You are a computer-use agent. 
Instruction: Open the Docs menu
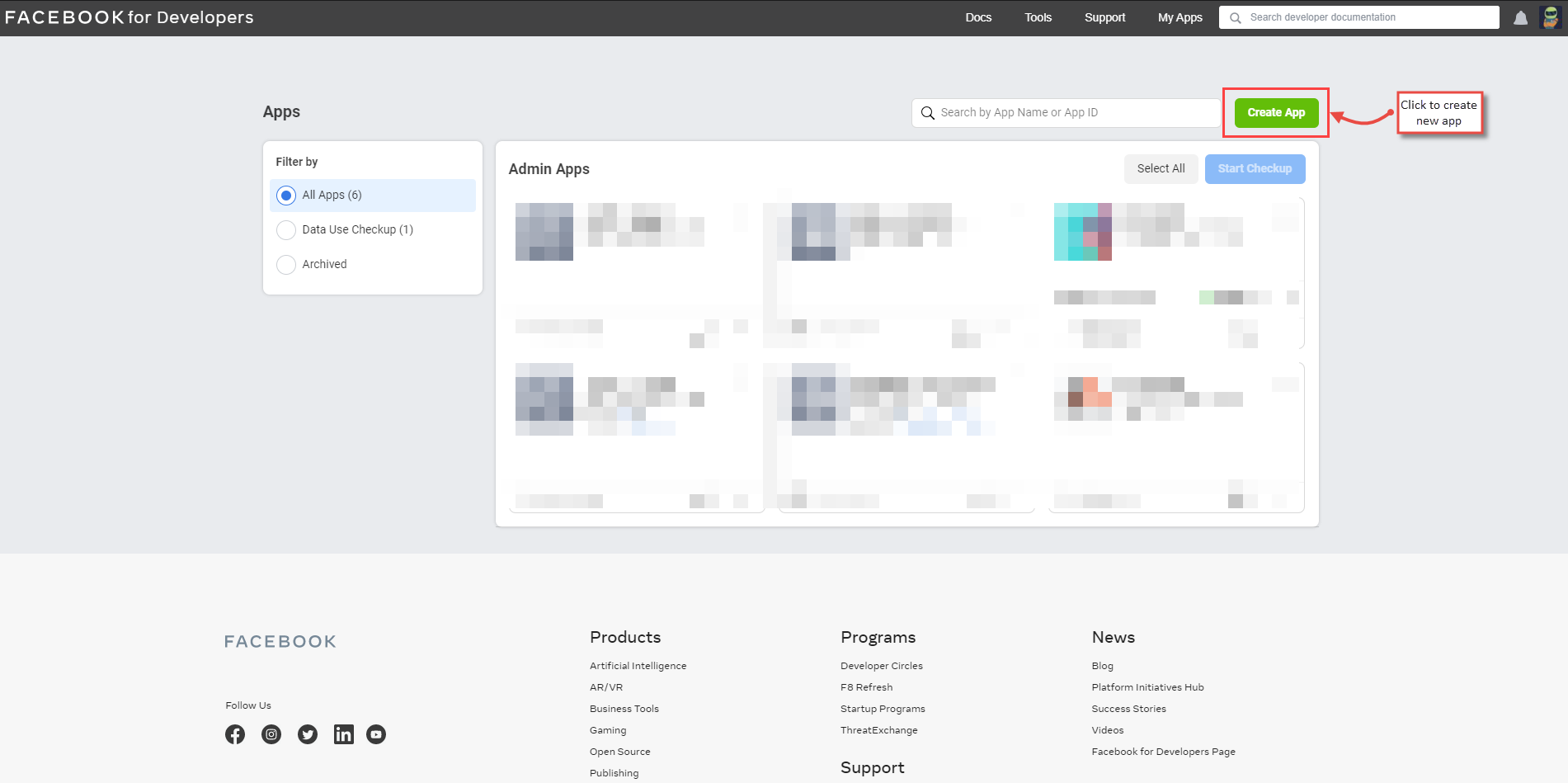click(x=978, y=17)
